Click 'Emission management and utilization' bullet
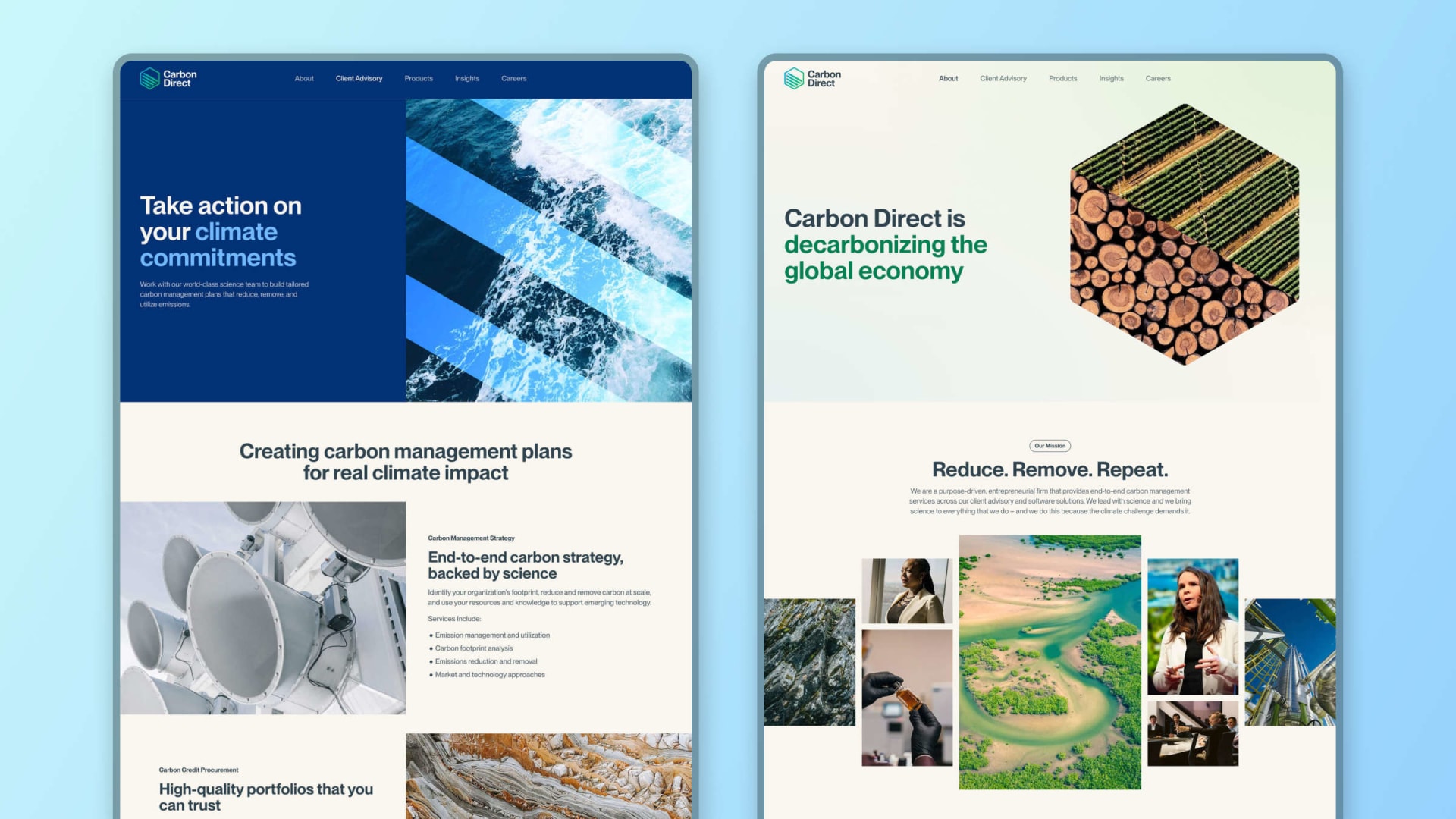This screenshot has height=819, width=1456. [492, 635]
